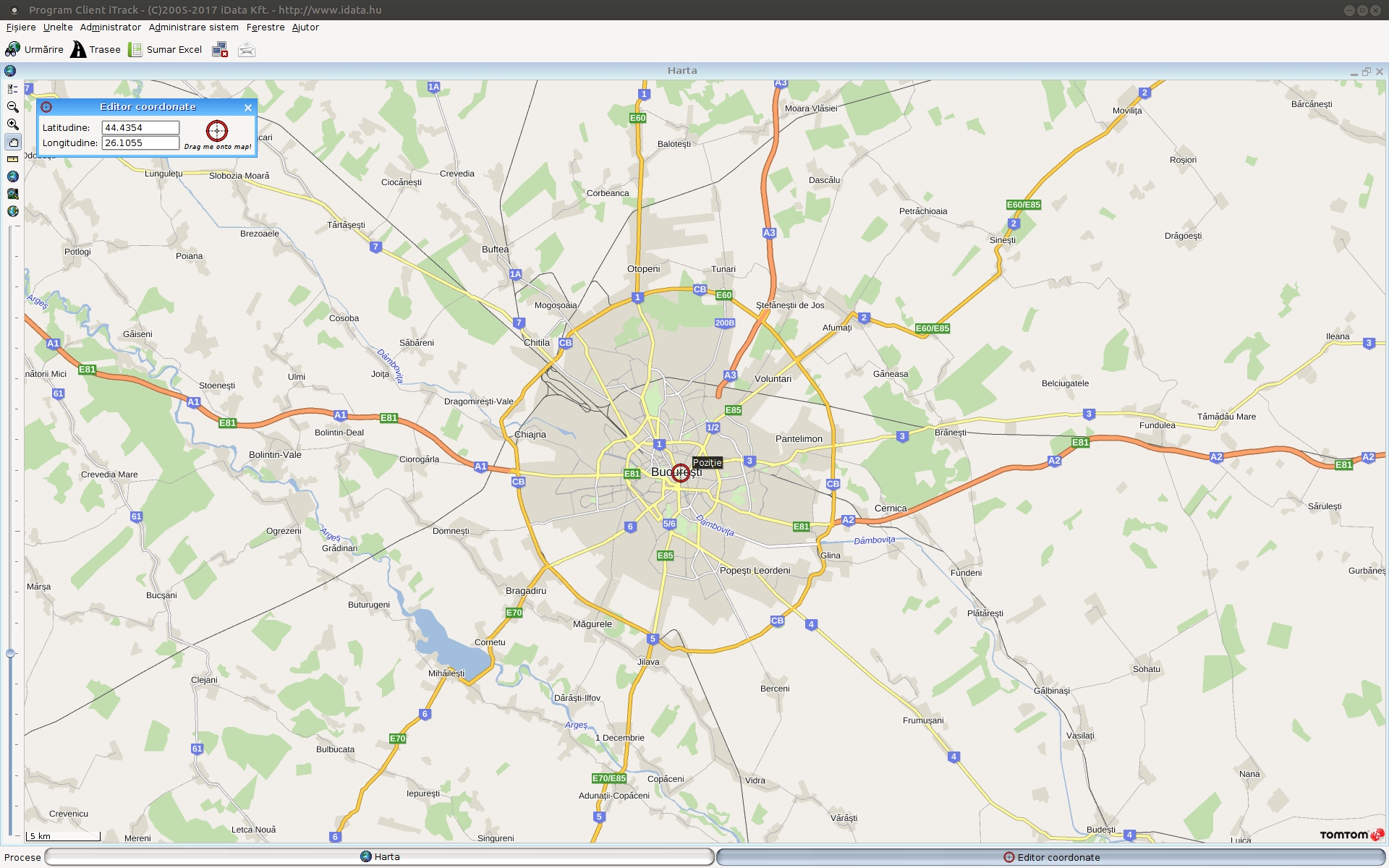
Task: Switch to Editor coordonate taskbar tab
Action: point(1050,857)
